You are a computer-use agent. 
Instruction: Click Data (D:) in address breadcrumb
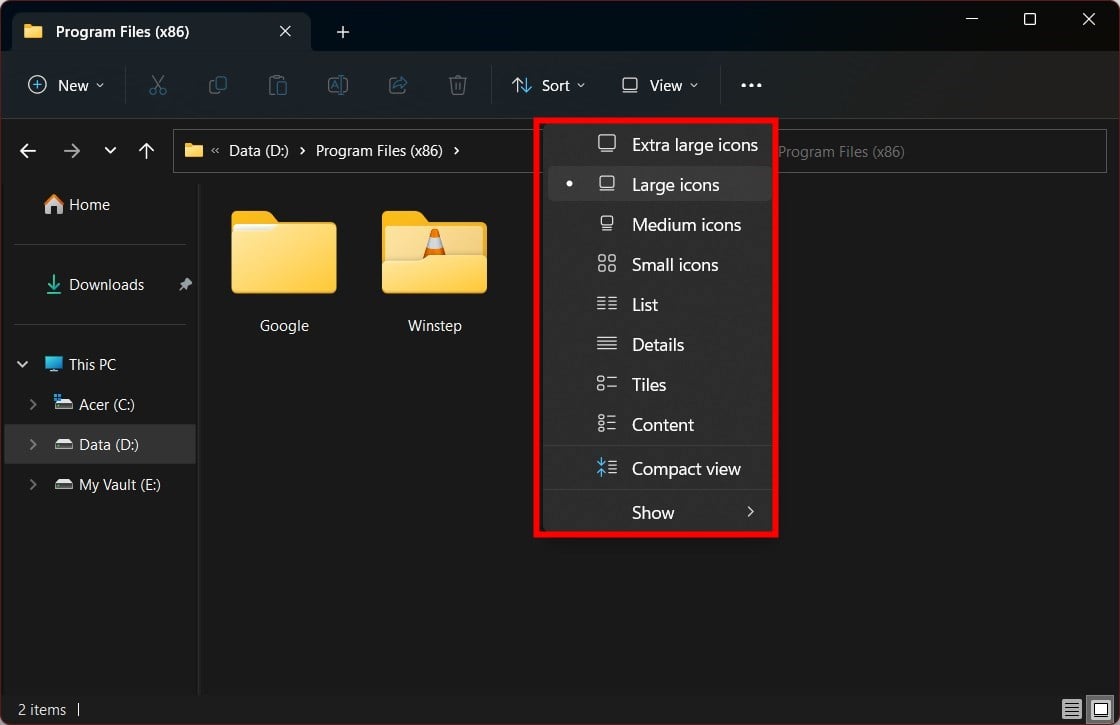pos(259,151)
